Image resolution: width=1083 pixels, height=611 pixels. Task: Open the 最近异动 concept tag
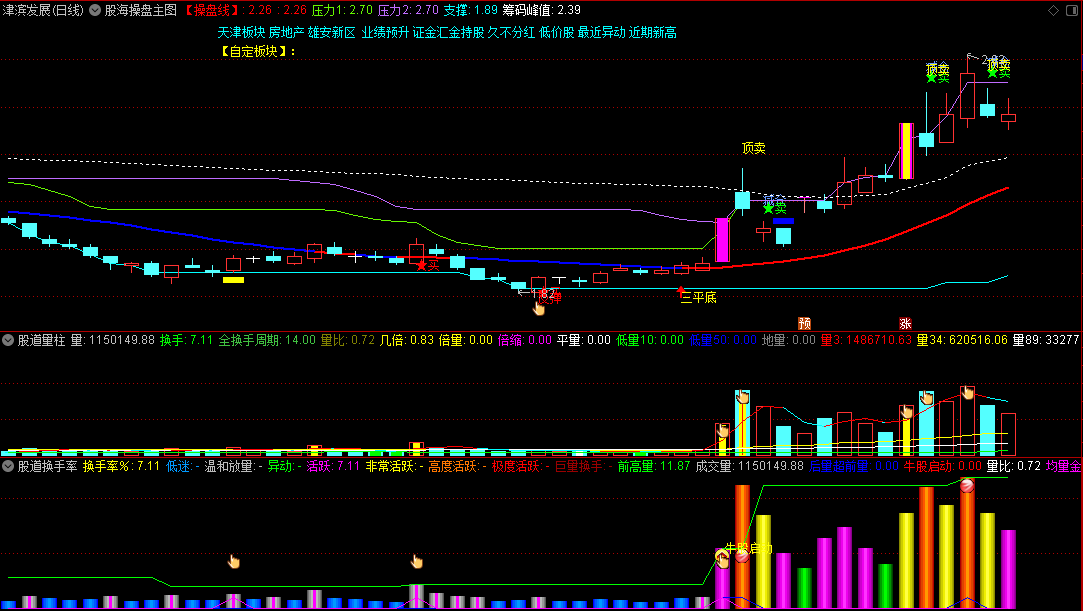(602, 32)
